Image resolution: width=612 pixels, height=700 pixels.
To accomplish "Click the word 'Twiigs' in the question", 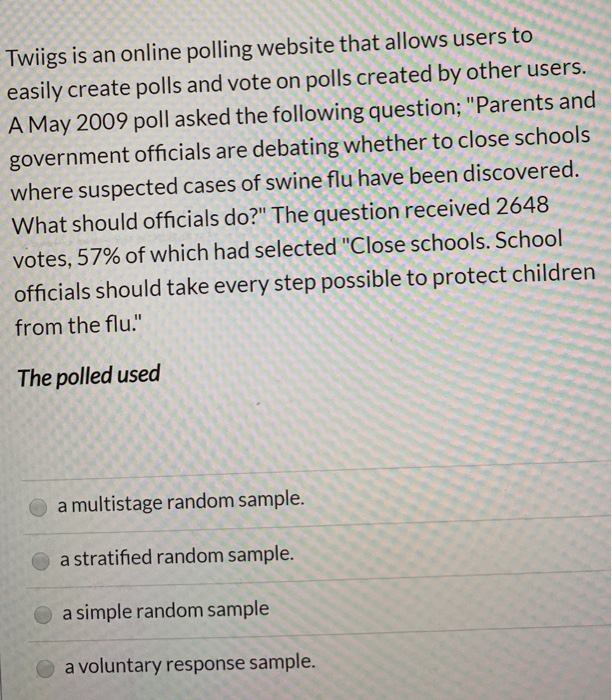I will click(37, 59).
